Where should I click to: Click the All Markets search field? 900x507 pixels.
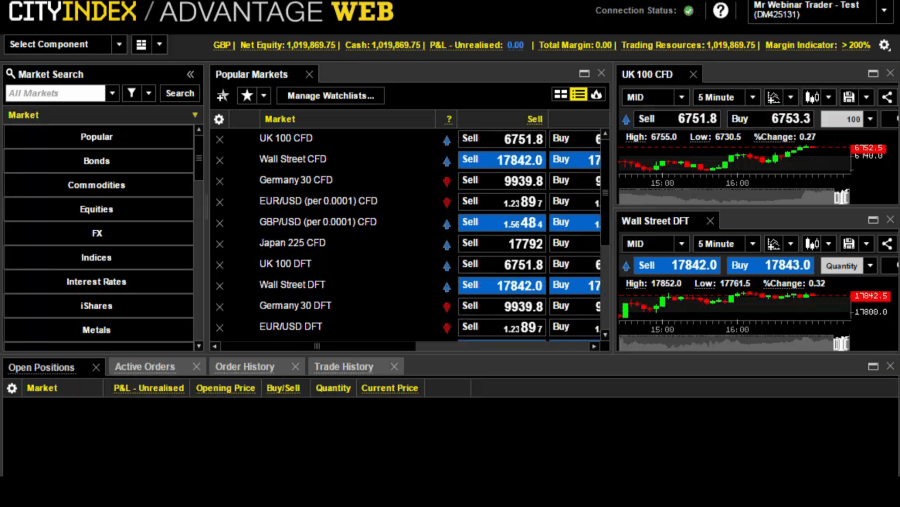pyautogui.click(x=54, y=93)
